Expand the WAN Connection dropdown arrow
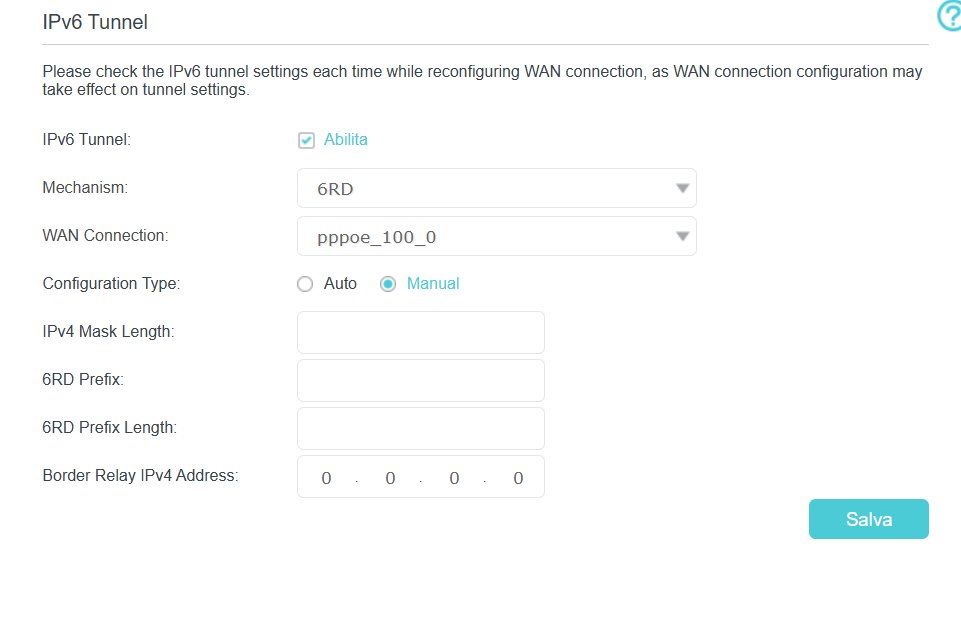 pos(682,236)
